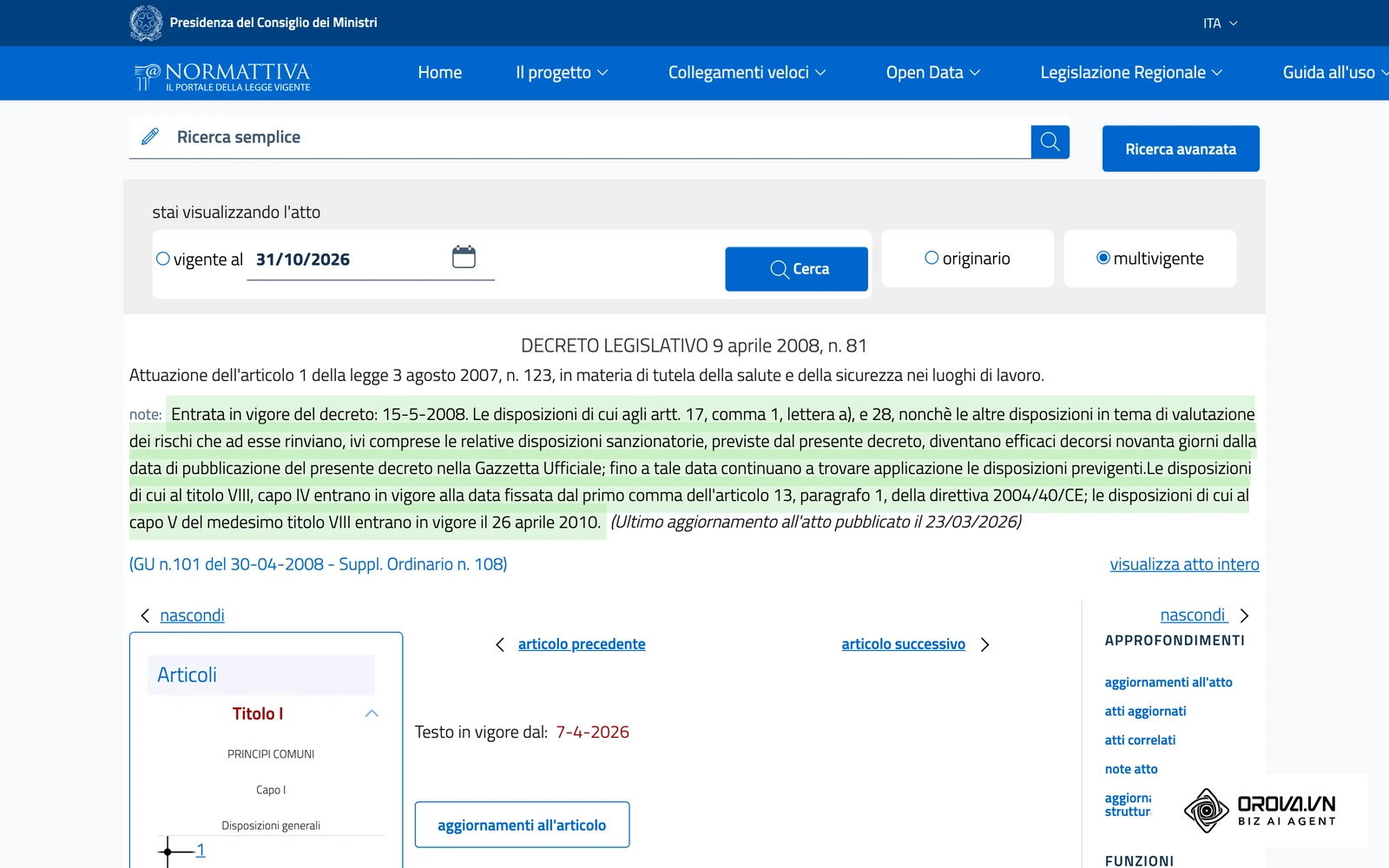Click the Italian Republic emblem icon
Image resolution: width=1389 pixels, height=868 pixels.
(146, 23)
